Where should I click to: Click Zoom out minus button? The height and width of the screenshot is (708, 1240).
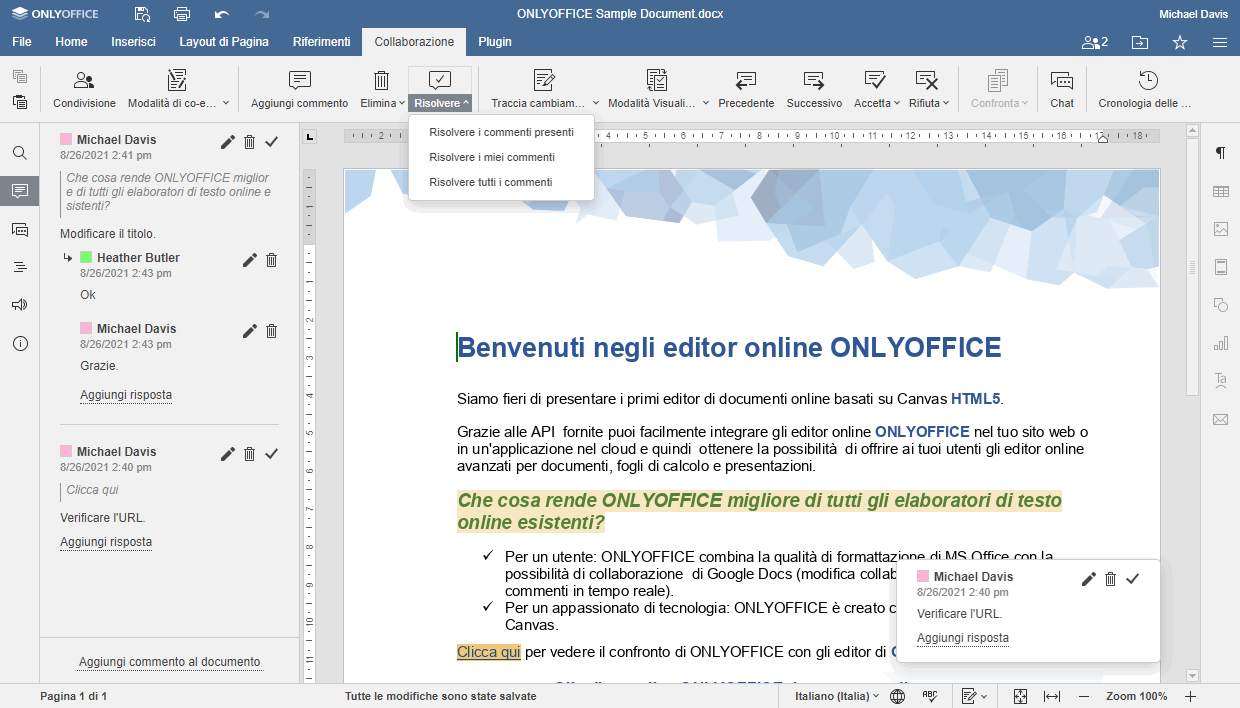click(x=1084, y=696)
